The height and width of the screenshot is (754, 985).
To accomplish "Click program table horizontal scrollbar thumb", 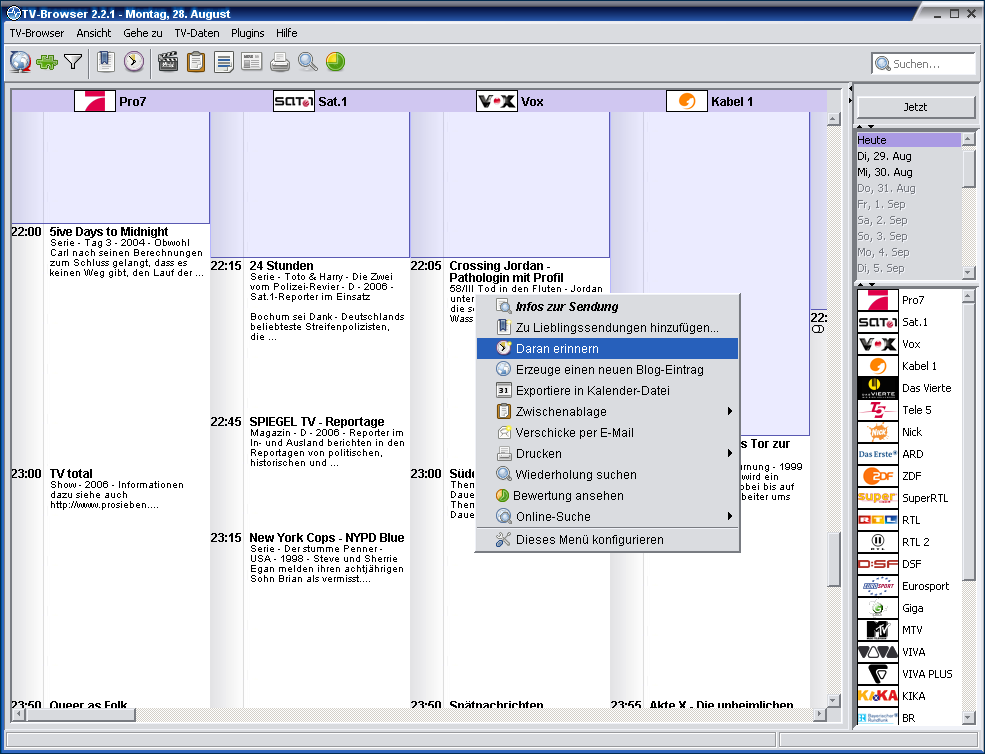I will pos(80,714).
